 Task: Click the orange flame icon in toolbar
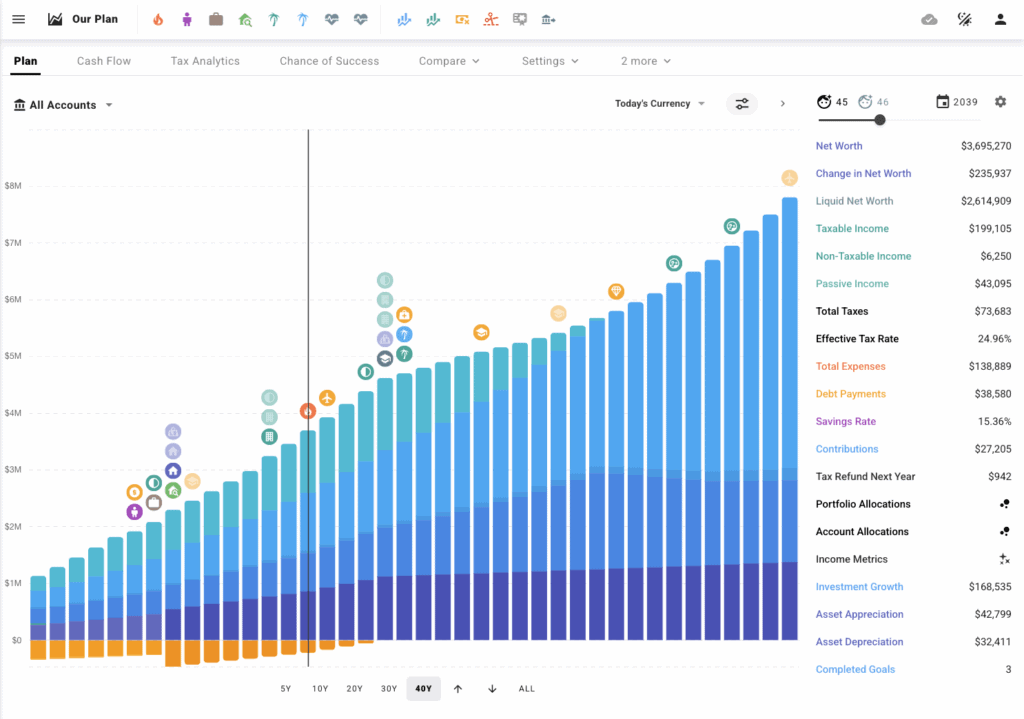[158, 19]
